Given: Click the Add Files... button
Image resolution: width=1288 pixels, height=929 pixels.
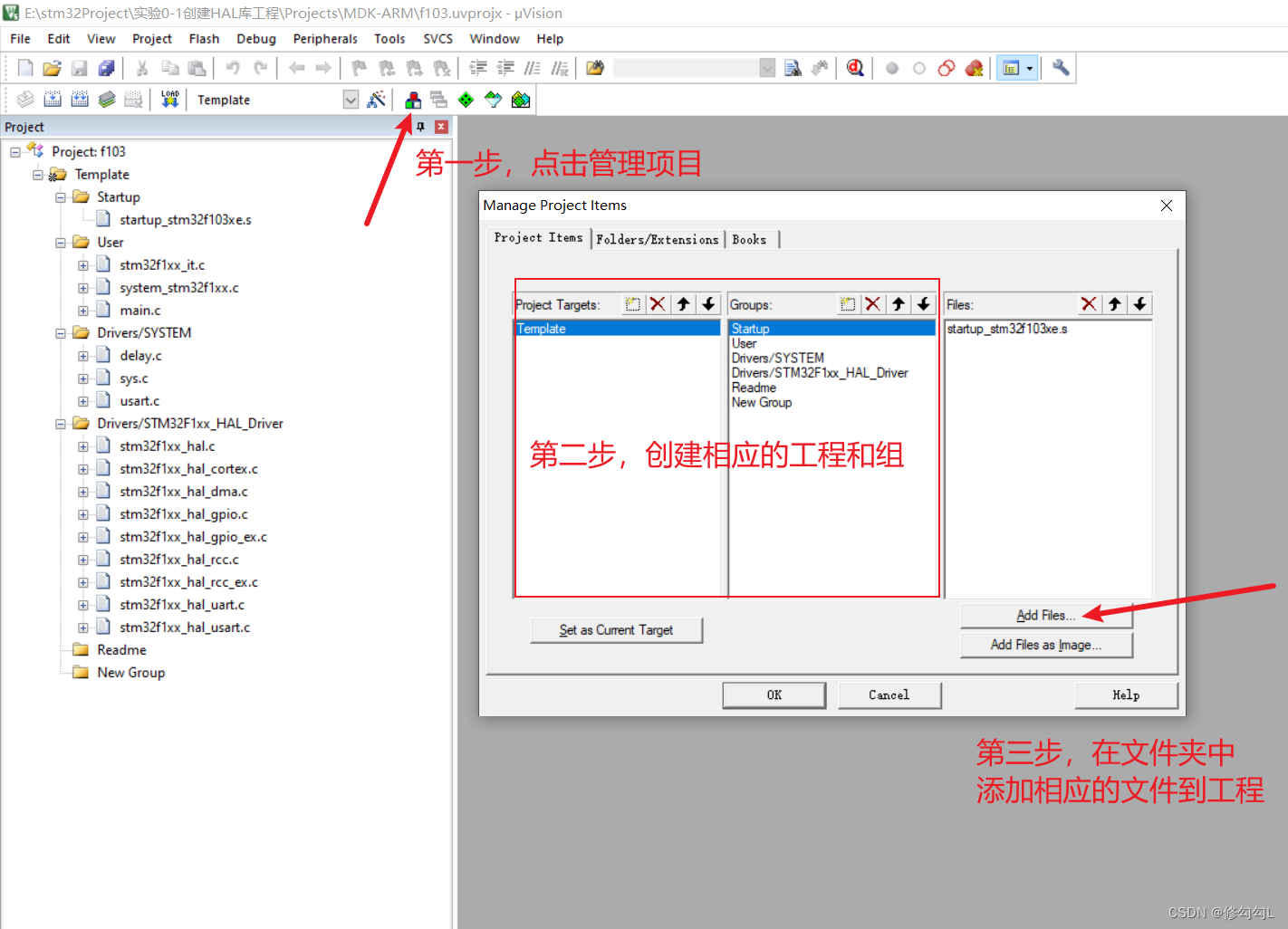Looking at the screenshot, I should pos(1046,616).
